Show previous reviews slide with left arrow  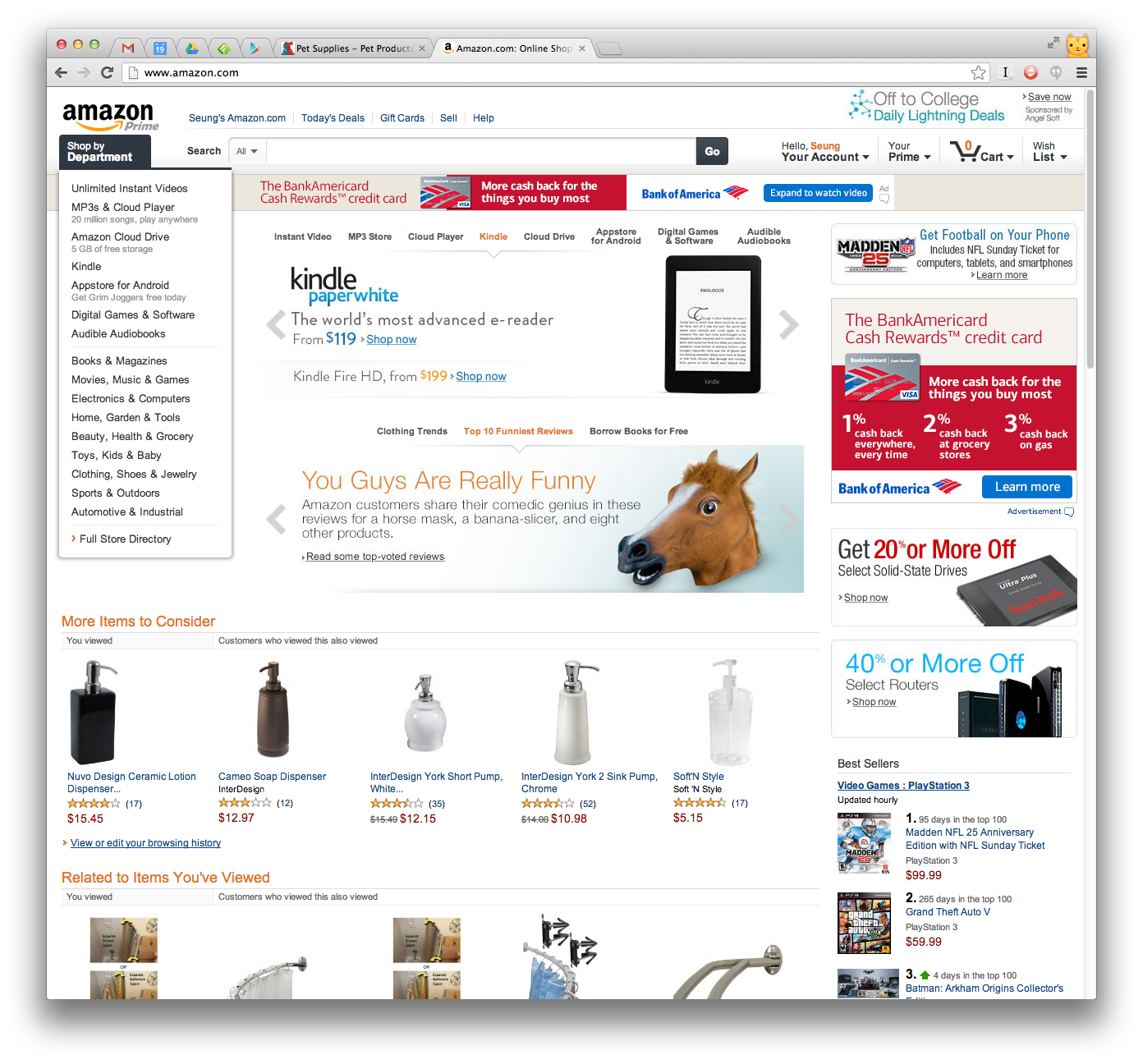click(277, 519)
